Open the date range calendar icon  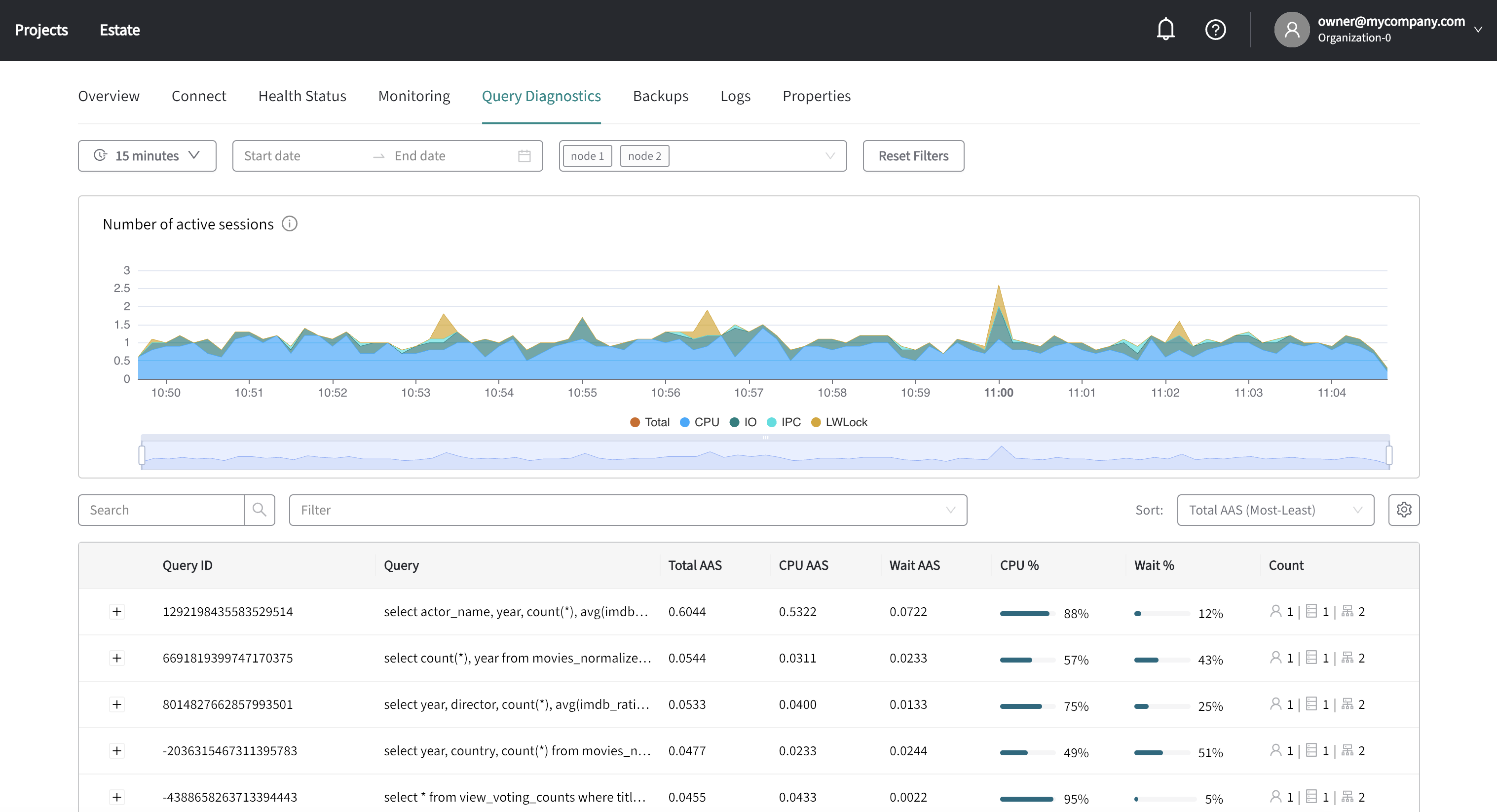coord(524,156)
